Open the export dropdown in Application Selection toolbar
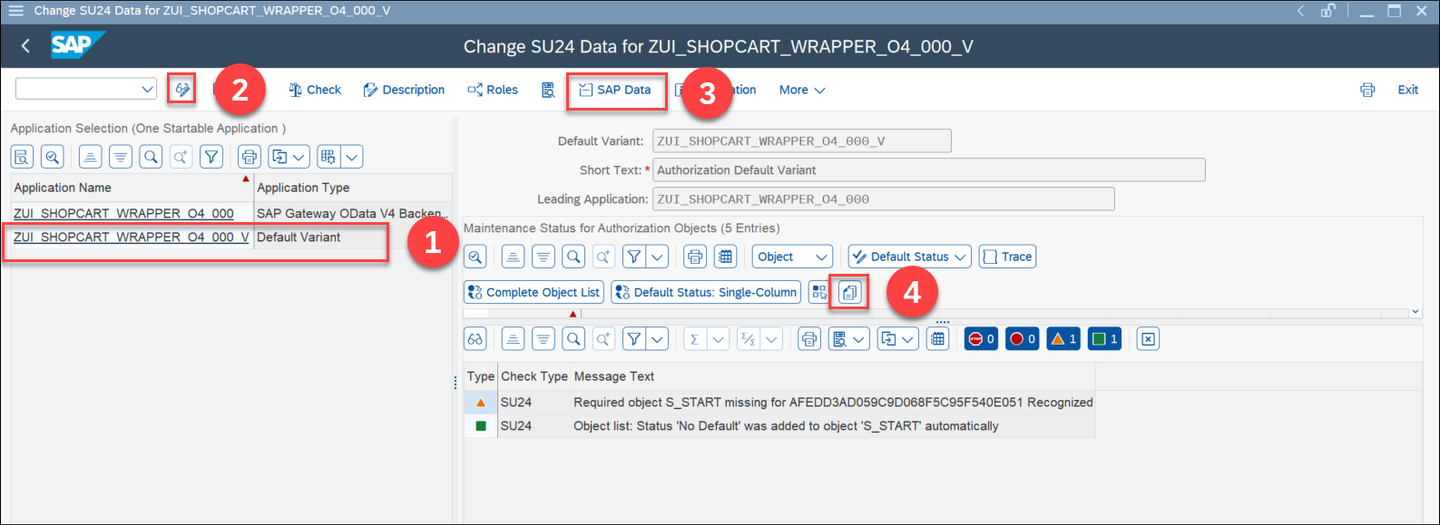The height and width of the screenshot is (525, 1440). tap(288, 156)
